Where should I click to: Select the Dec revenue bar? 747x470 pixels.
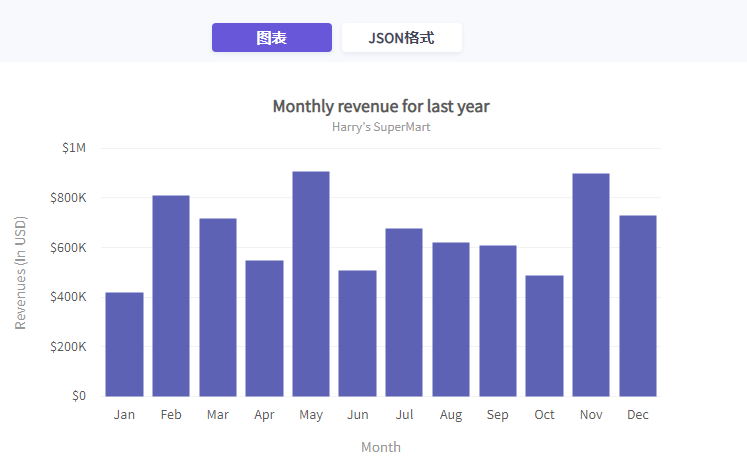(638, 306)
